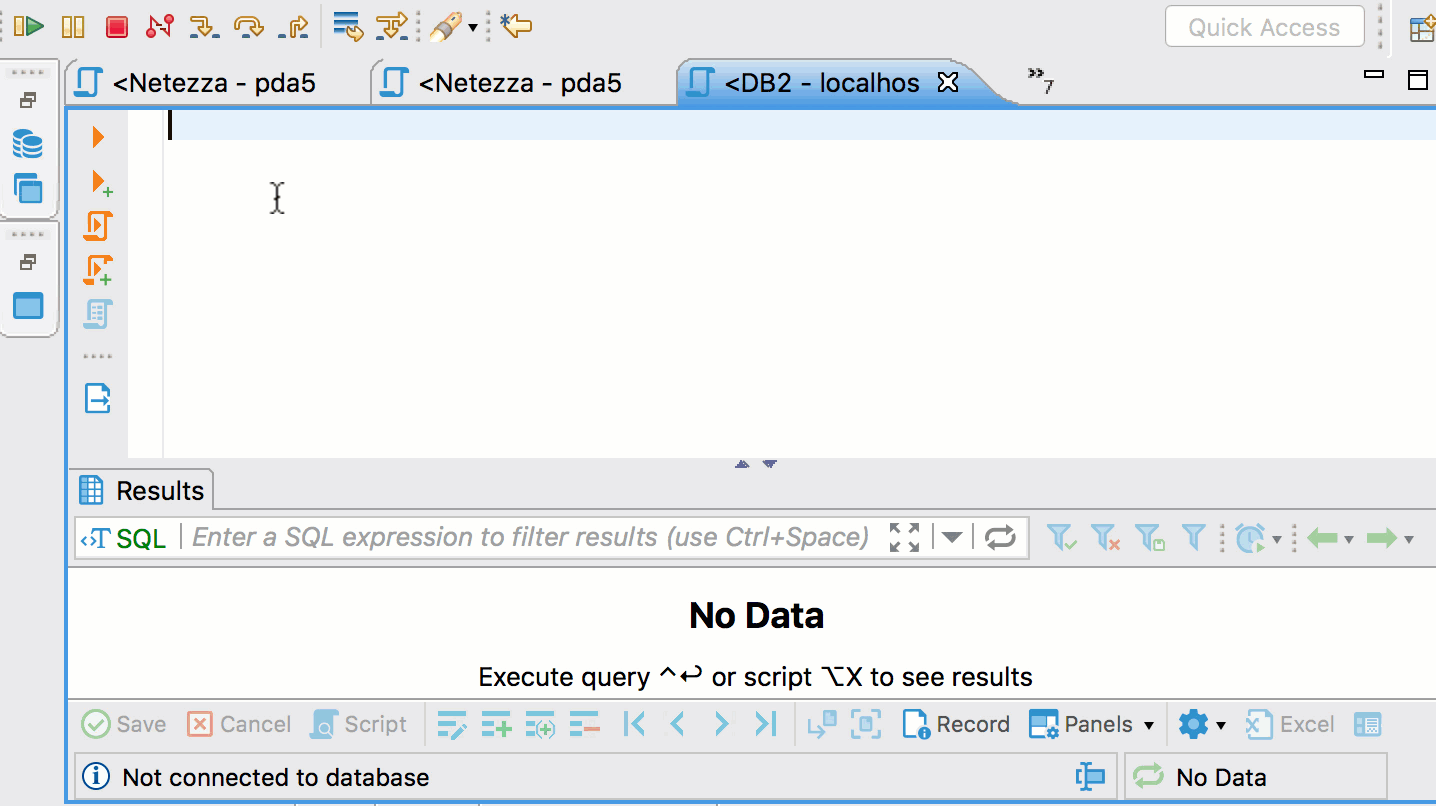Show the hidden editor tabs list

(1041, 81)
